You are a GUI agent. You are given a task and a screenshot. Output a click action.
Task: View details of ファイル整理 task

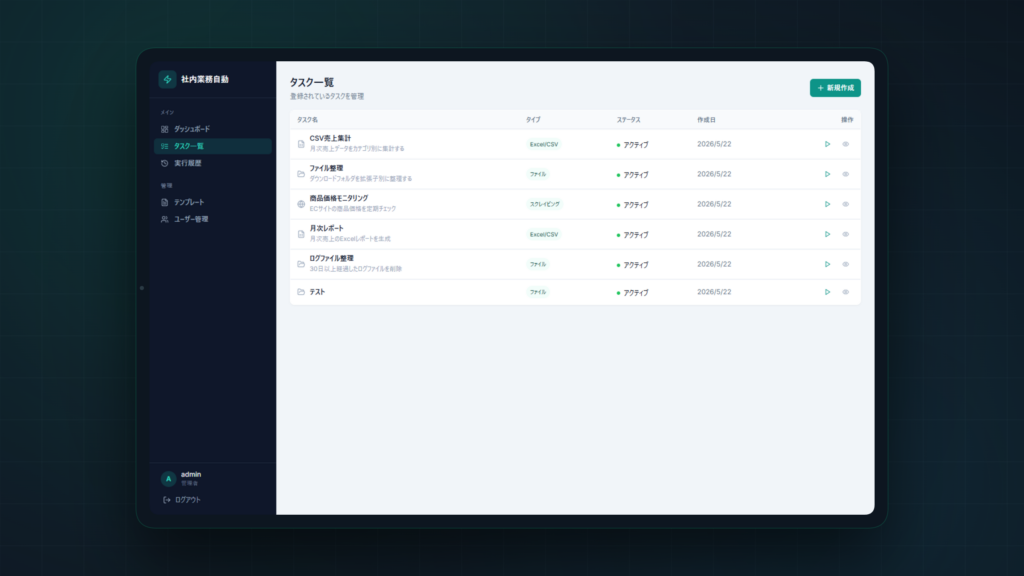846,174
